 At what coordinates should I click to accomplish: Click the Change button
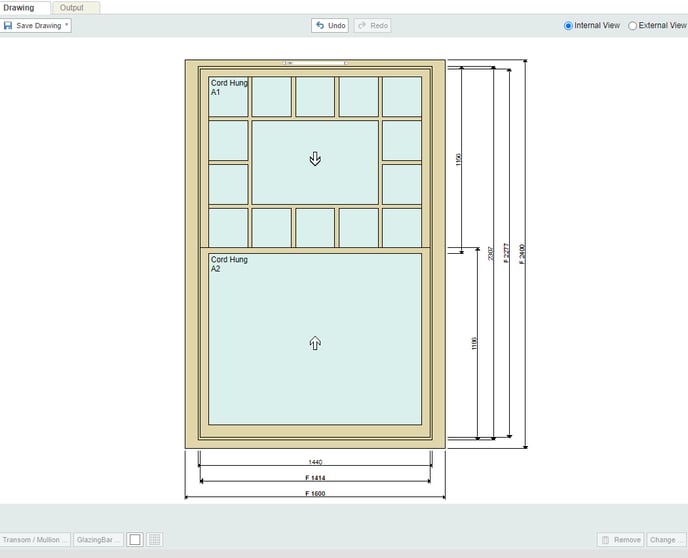click(x=666, y=540)
